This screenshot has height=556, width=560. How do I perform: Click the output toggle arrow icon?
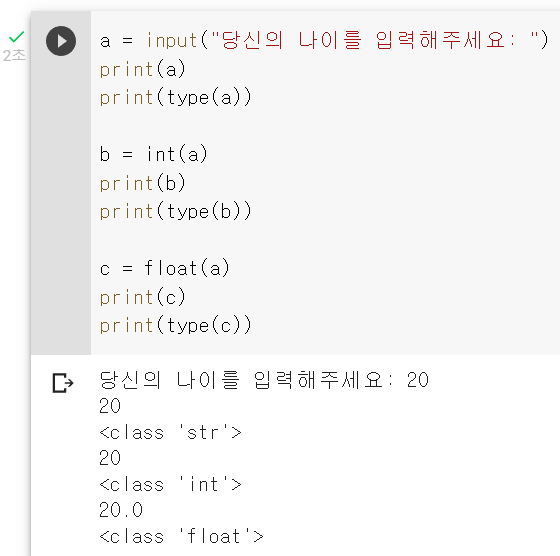(63, 383)
